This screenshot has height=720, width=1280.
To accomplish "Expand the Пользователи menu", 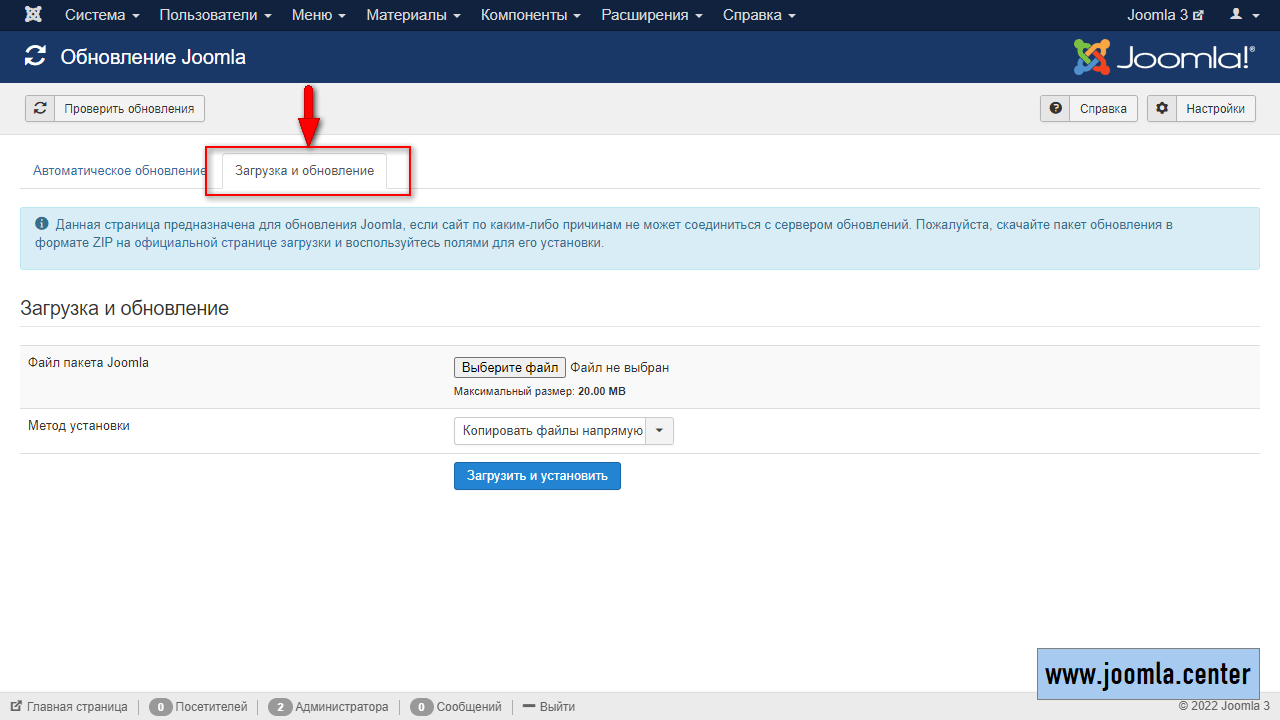I will point(216,15).
